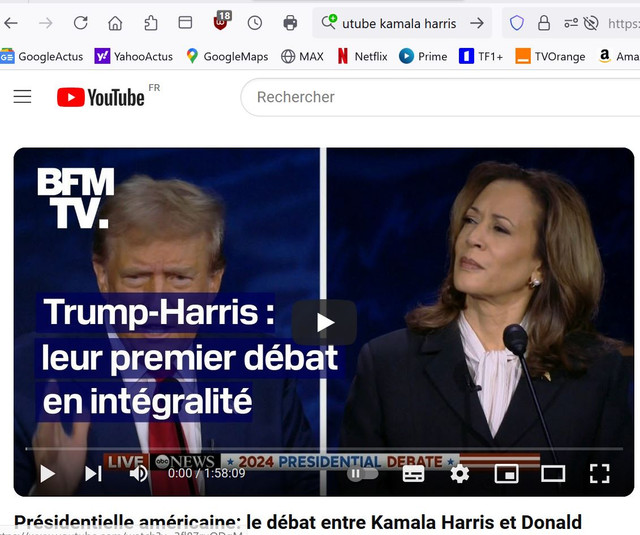Click the Rechercher search field

[441, 97]
